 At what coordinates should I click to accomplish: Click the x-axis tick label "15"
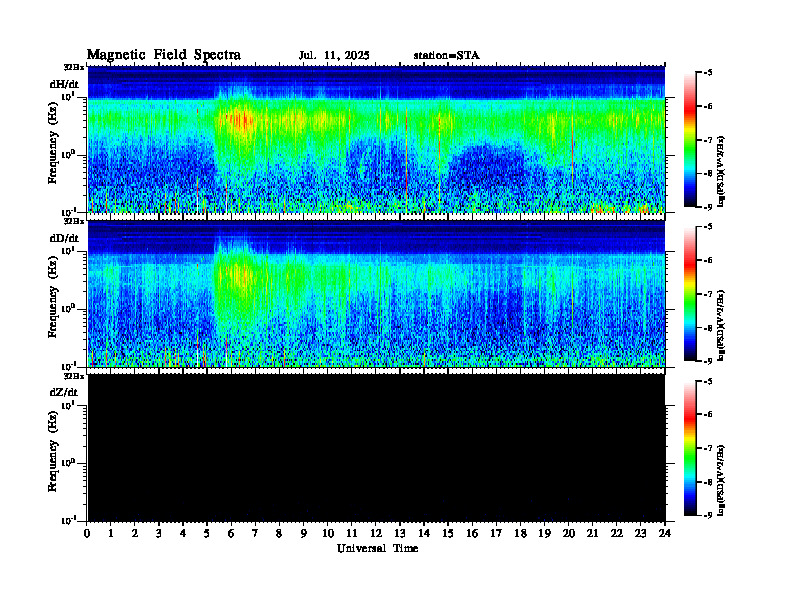point(448,533)
